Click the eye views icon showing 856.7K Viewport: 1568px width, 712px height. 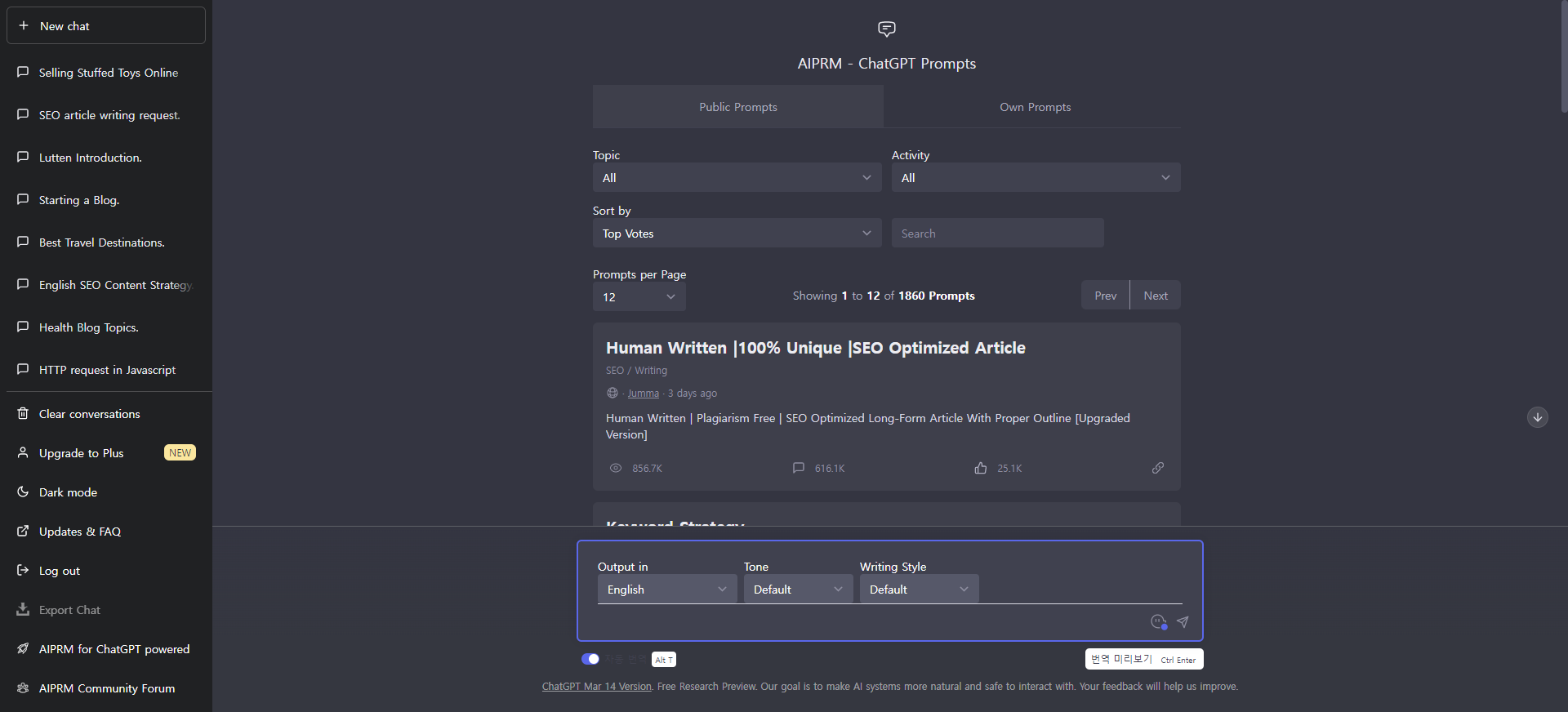click(616, 468)
